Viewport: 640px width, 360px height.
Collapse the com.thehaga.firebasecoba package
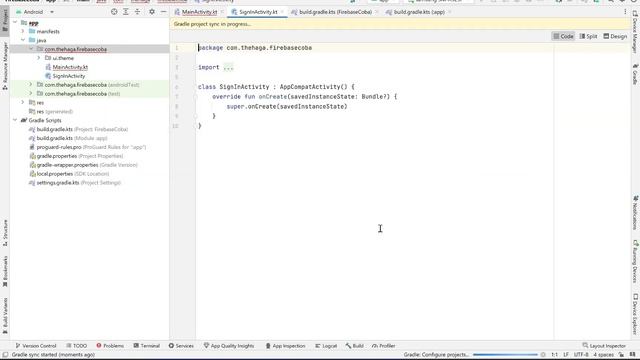click(31, 49)
